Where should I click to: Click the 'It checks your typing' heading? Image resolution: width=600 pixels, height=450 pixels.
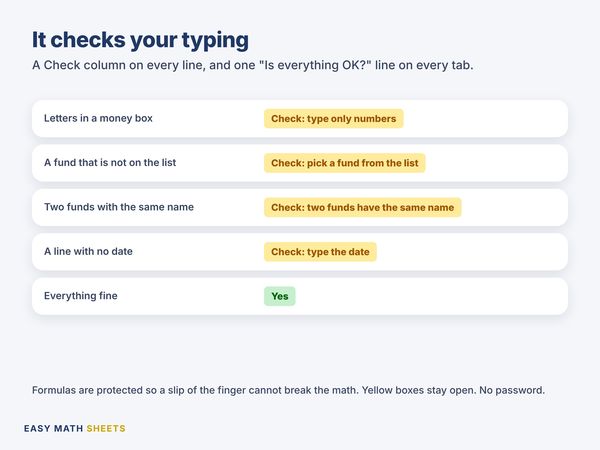pos(140,40)
